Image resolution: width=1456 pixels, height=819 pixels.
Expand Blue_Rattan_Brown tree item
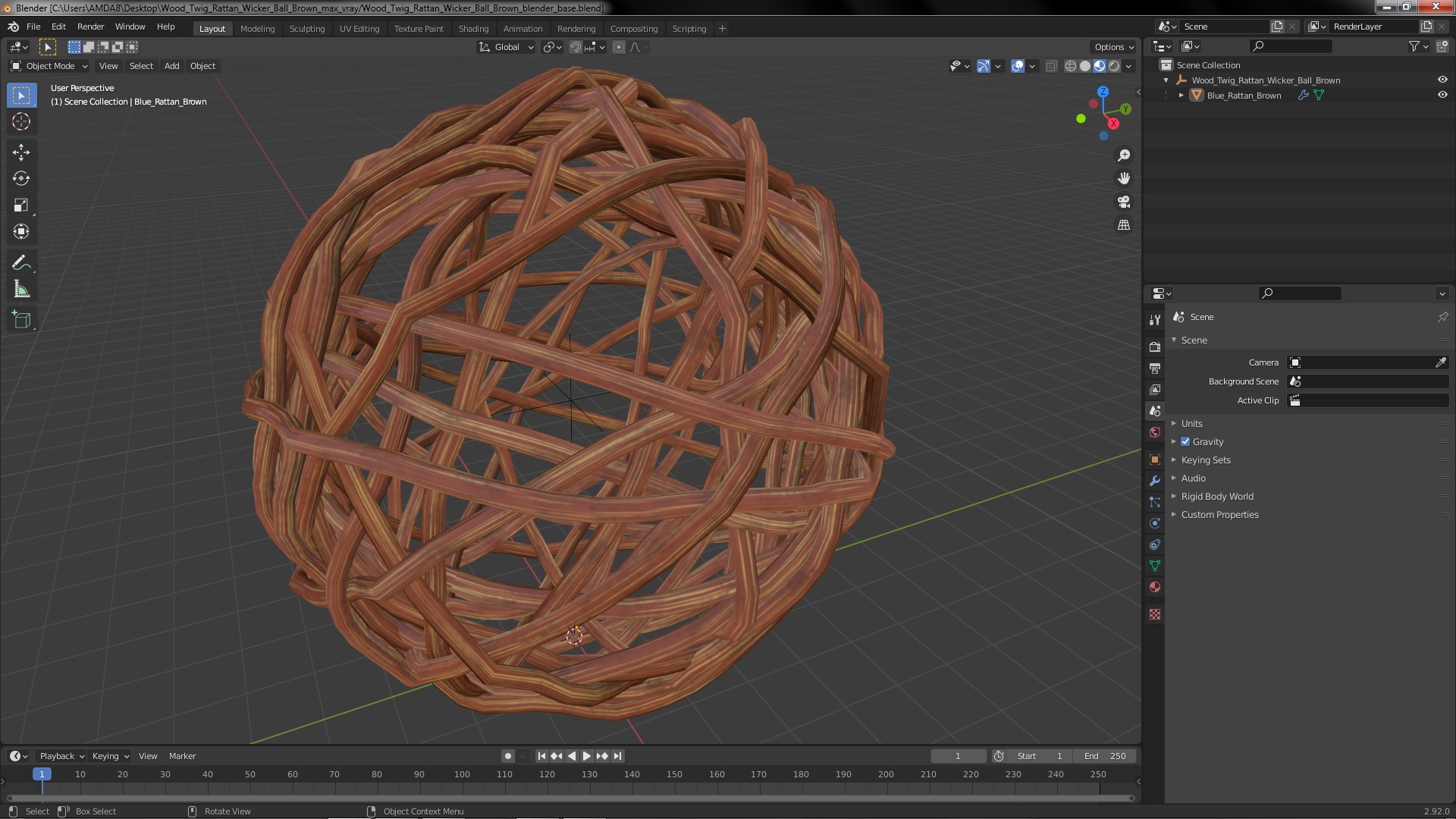pos(1181,96)
